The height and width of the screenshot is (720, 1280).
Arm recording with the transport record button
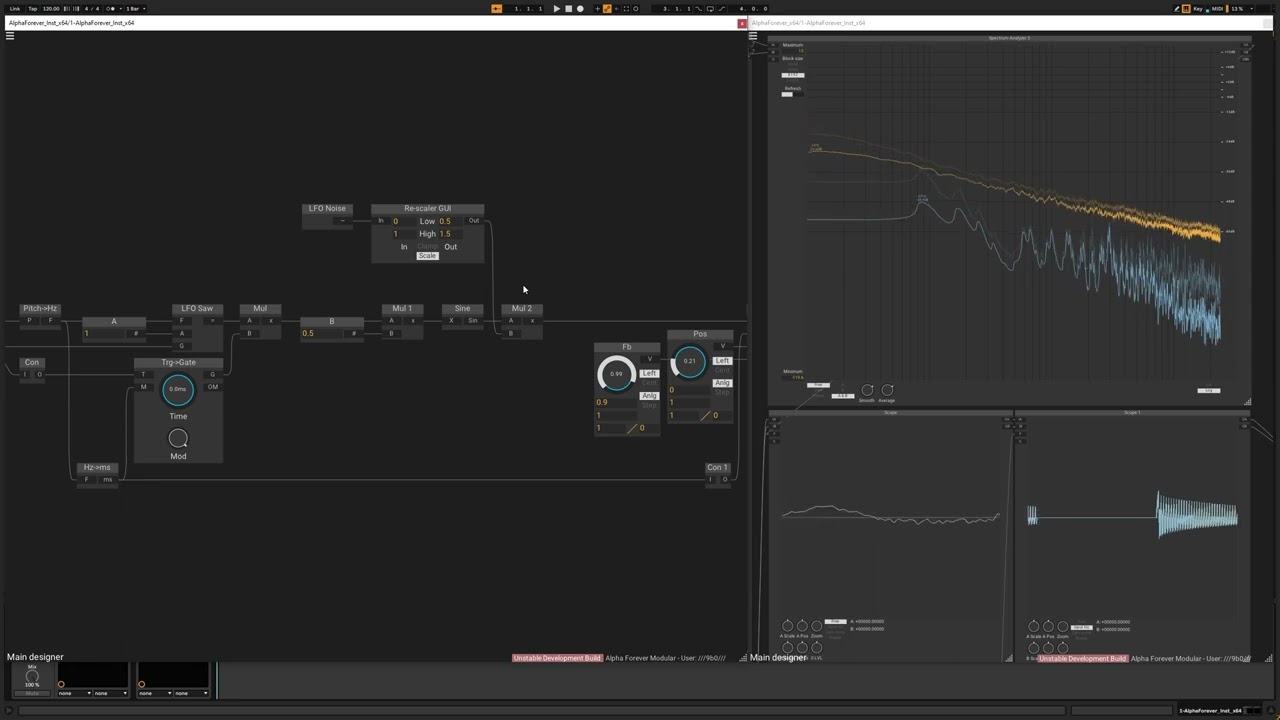(580, 9)
